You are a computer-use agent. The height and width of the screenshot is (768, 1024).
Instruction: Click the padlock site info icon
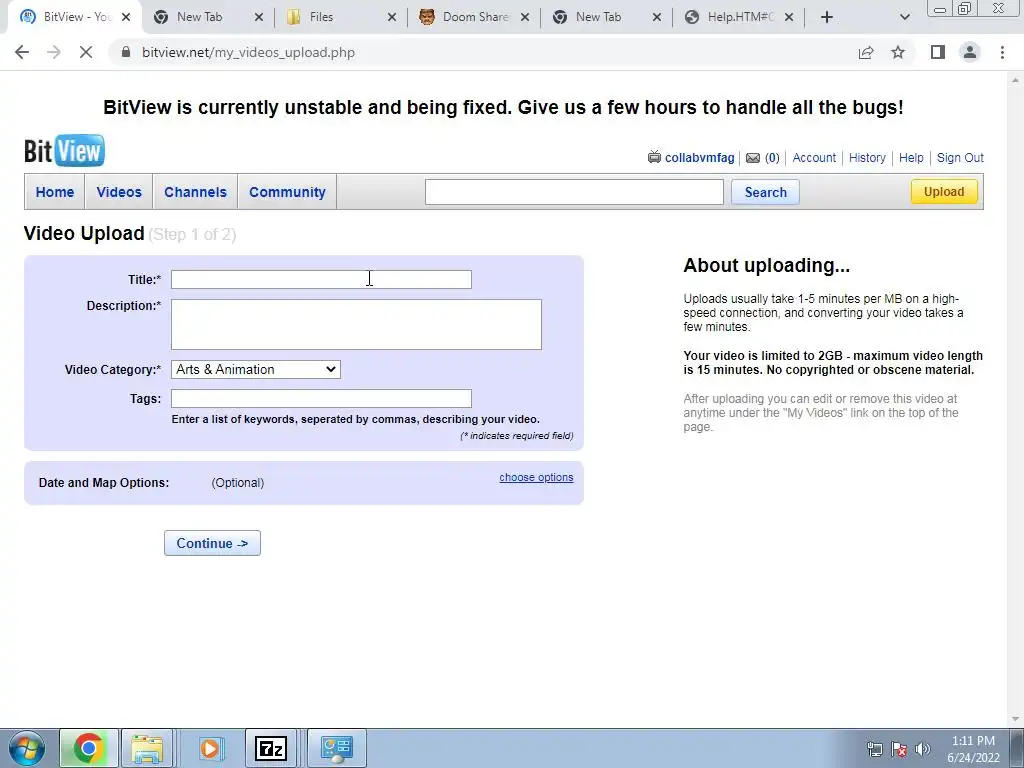126,52
